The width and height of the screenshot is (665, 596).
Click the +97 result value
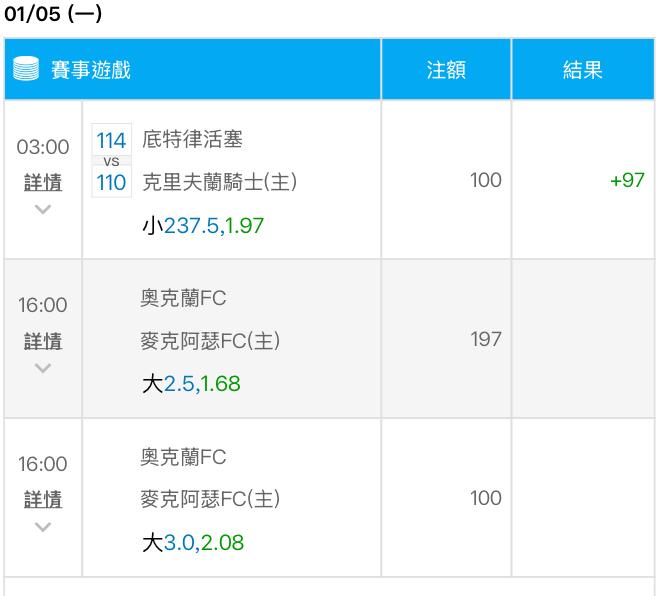pyautogui.click(x=626, y=181)
